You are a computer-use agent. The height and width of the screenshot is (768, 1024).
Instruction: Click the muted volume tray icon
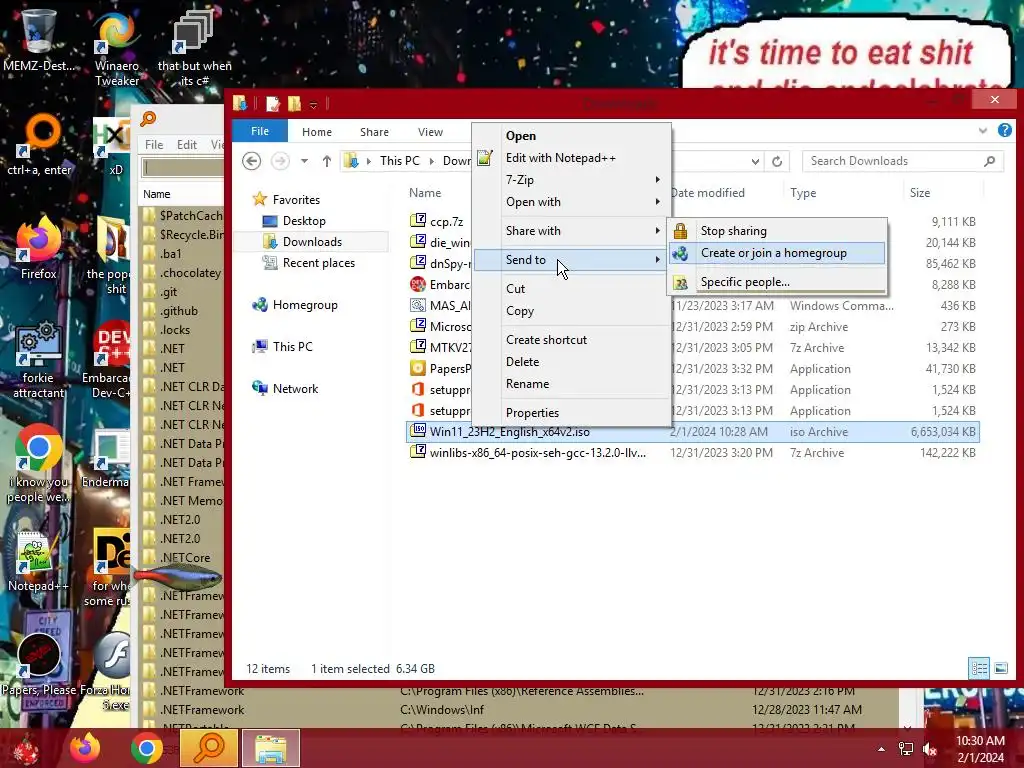(x=930, y=749)
